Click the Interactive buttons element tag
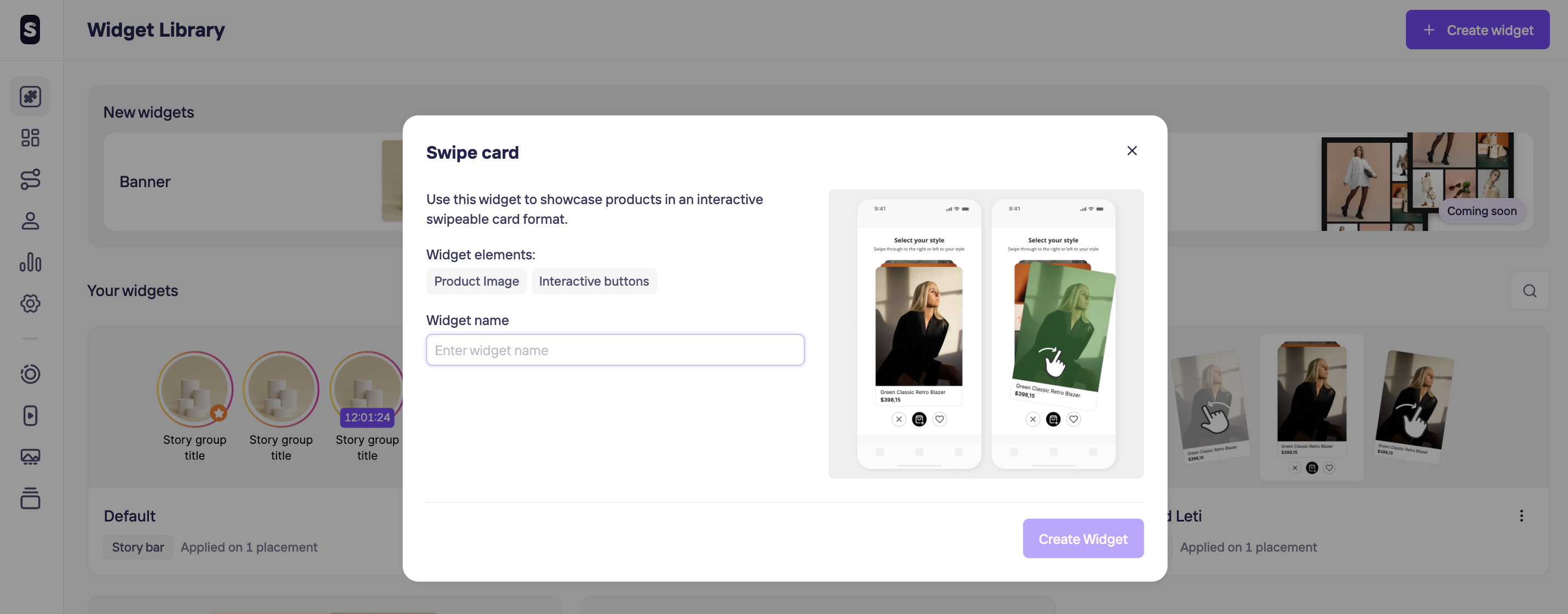This screenshot has width=1568, height=614. click(593, 281)
